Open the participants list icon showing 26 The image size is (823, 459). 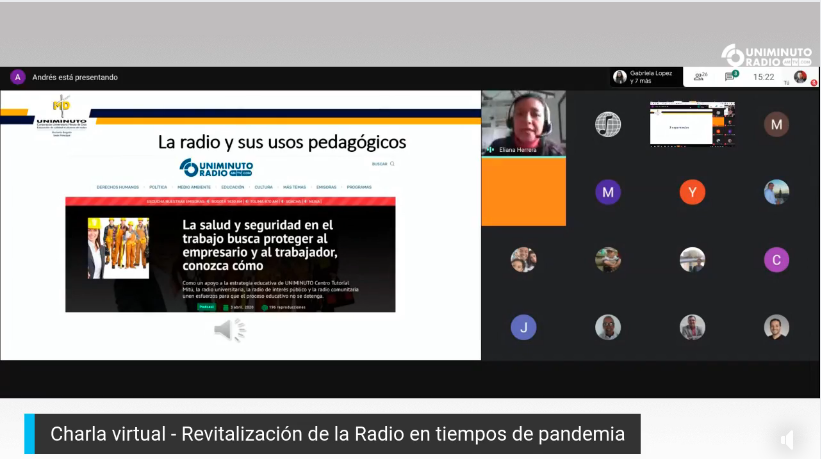point(700,77)
